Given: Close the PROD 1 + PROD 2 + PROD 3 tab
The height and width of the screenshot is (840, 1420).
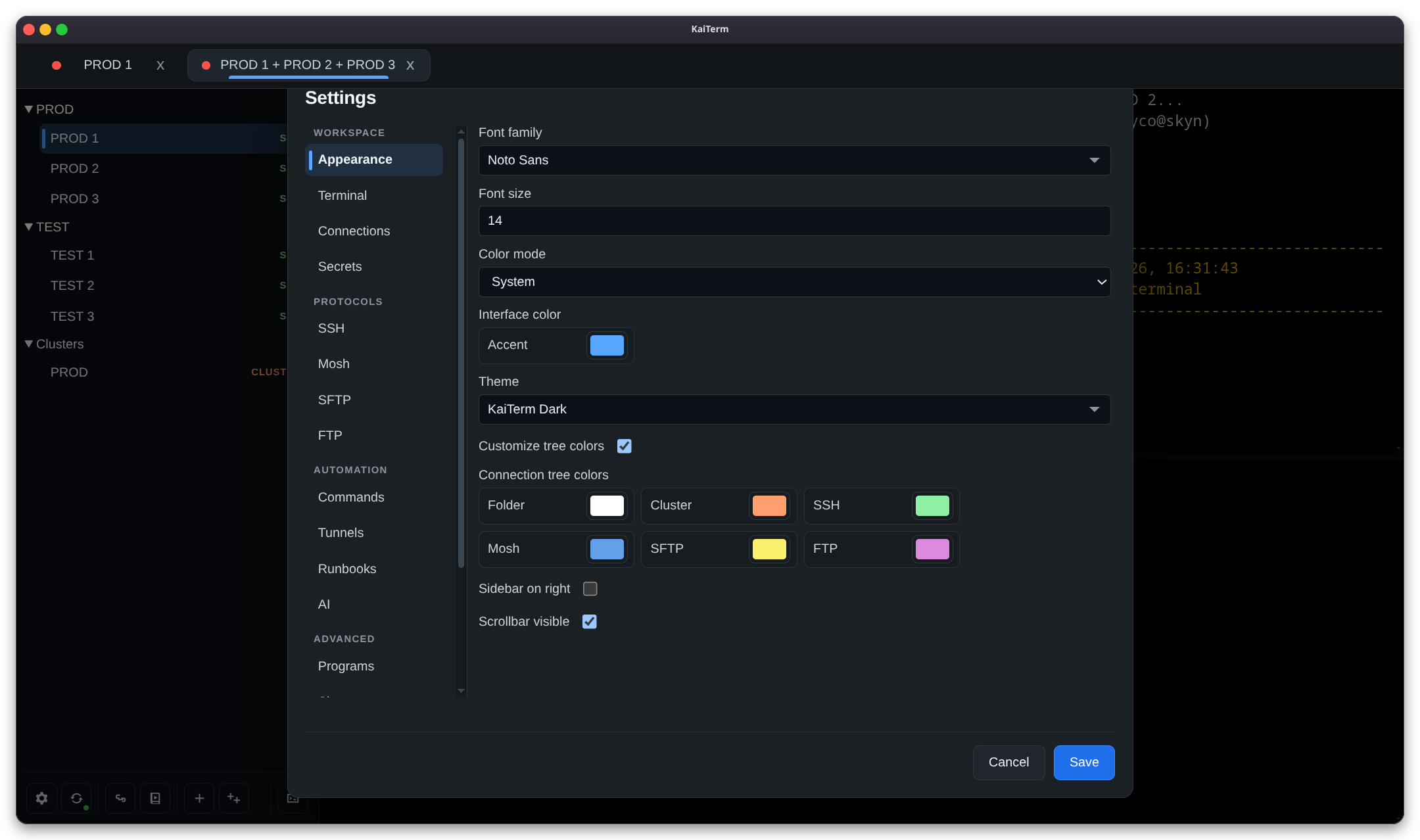Looking at the screenshot, I should click(x=410, y=65).
